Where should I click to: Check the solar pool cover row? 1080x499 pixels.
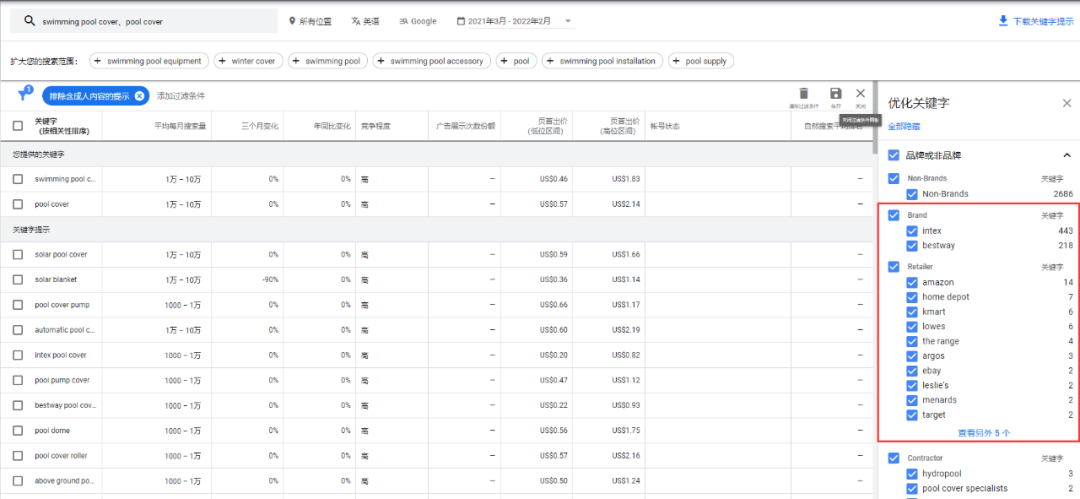point(18,255)
